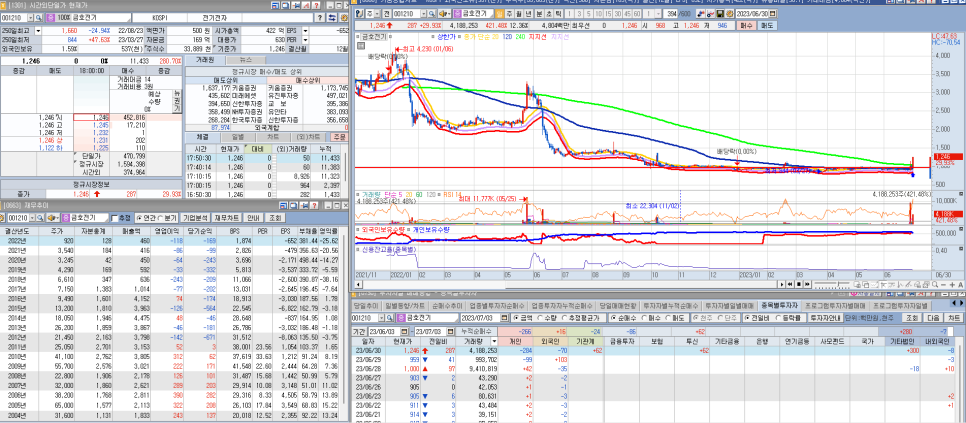Screen dimensions: 966x423
Task: Click the 재무차트 button
Action: click(225, 218)
